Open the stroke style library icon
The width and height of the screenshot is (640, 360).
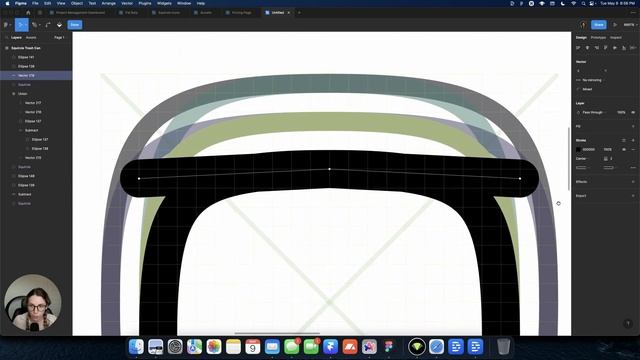[x=624, y=140]
